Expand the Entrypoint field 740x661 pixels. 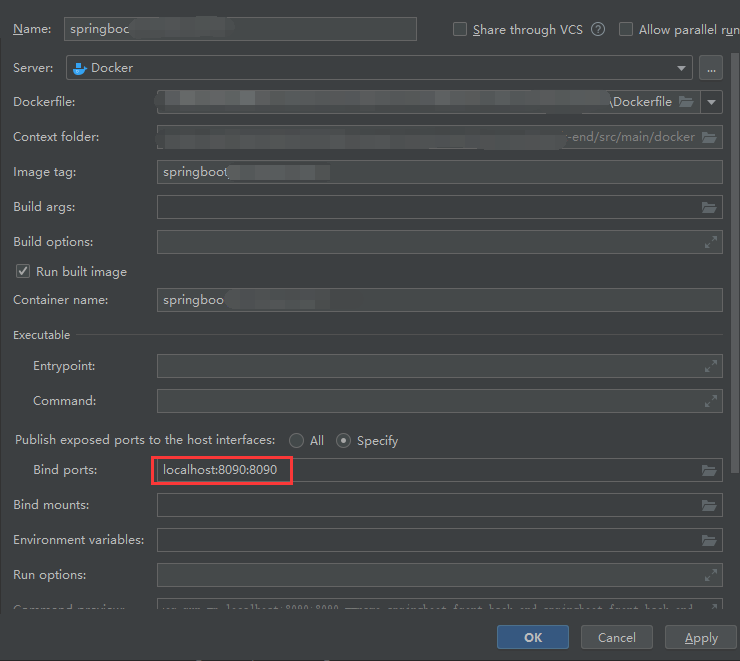click(x=711, y=366)
